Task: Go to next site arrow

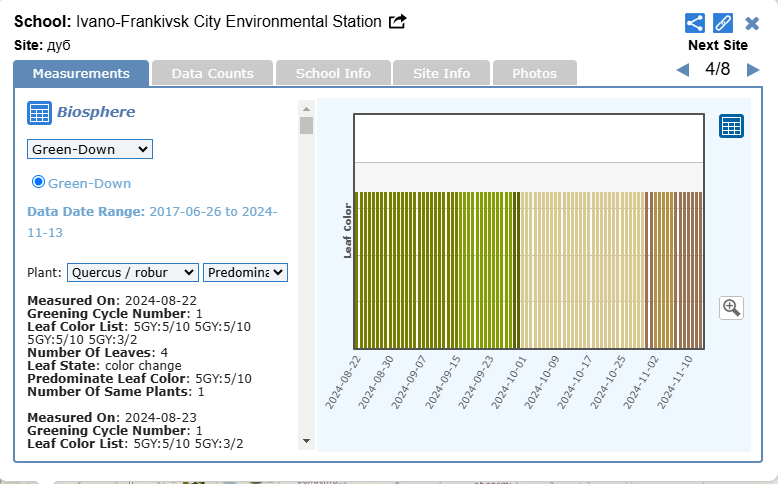Action: (x=753, y=70)
